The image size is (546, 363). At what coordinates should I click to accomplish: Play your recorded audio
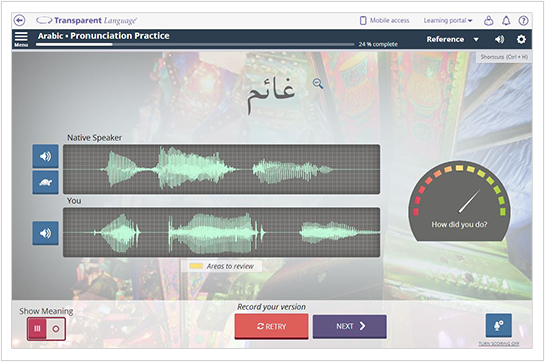[x=45, y=233]
